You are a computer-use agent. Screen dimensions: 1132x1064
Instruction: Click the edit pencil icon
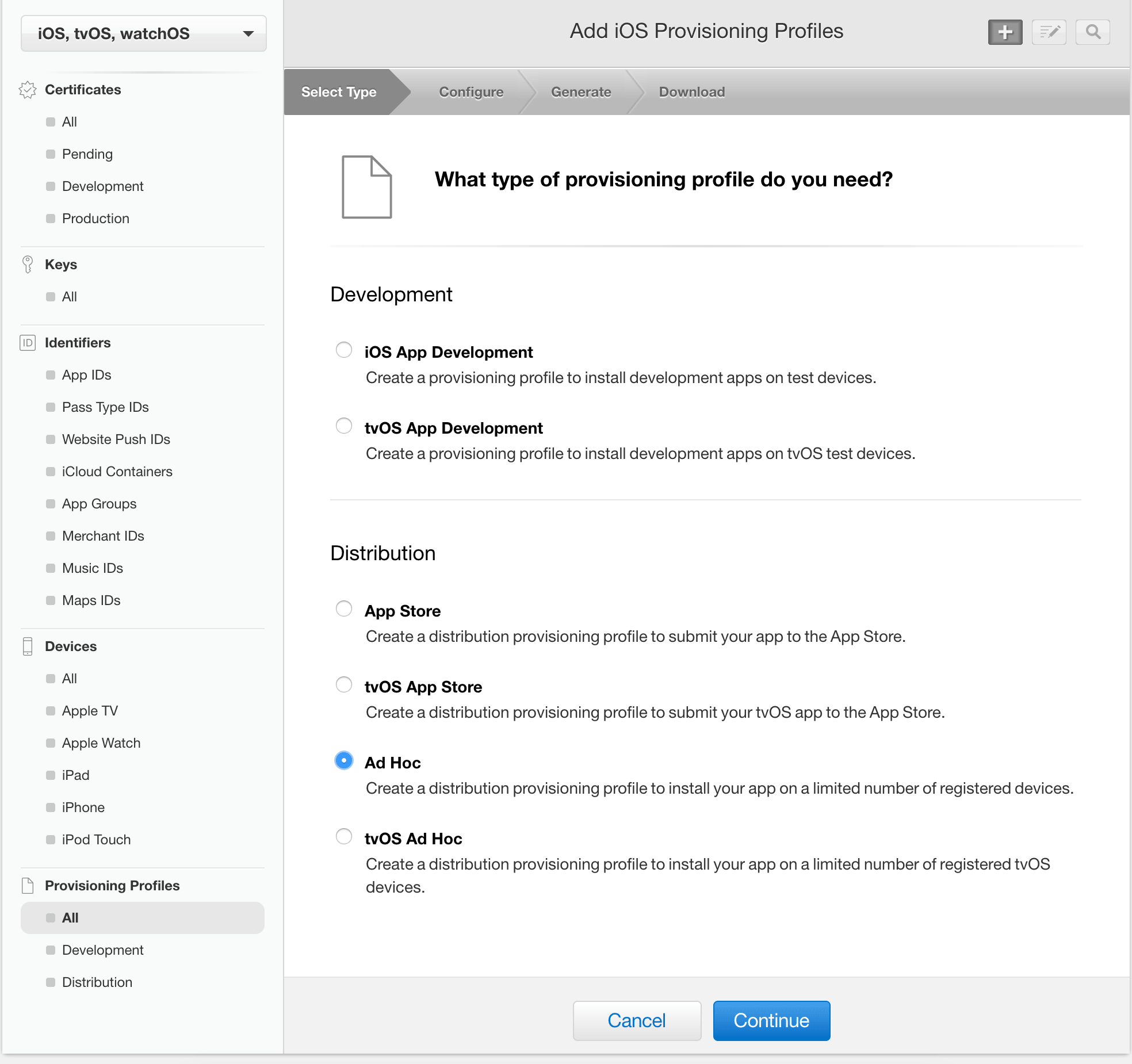tap(1049, 32)
